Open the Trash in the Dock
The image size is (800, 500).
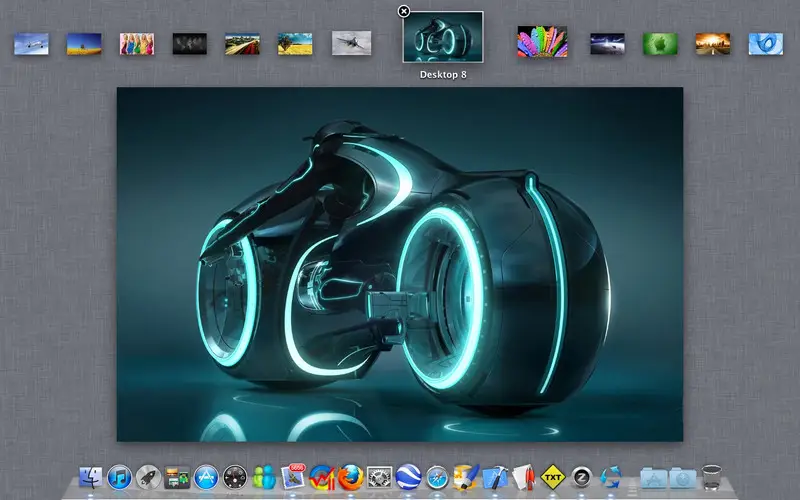tap(711, 478)
